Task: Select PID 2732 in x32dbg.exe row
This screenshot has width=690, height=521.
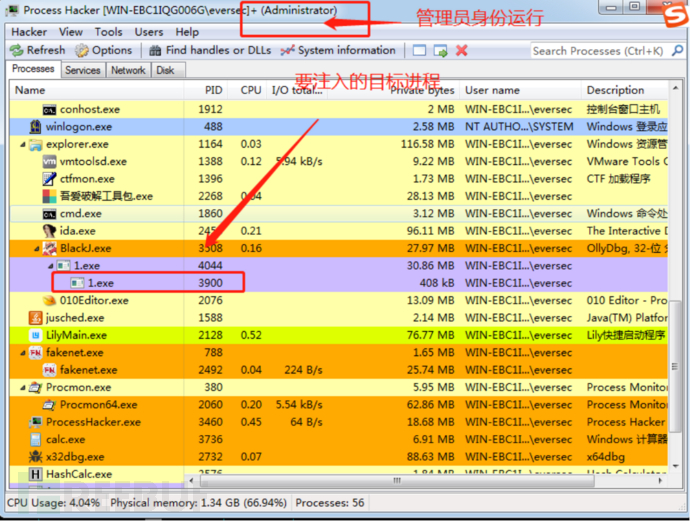Action: (210, 457)
